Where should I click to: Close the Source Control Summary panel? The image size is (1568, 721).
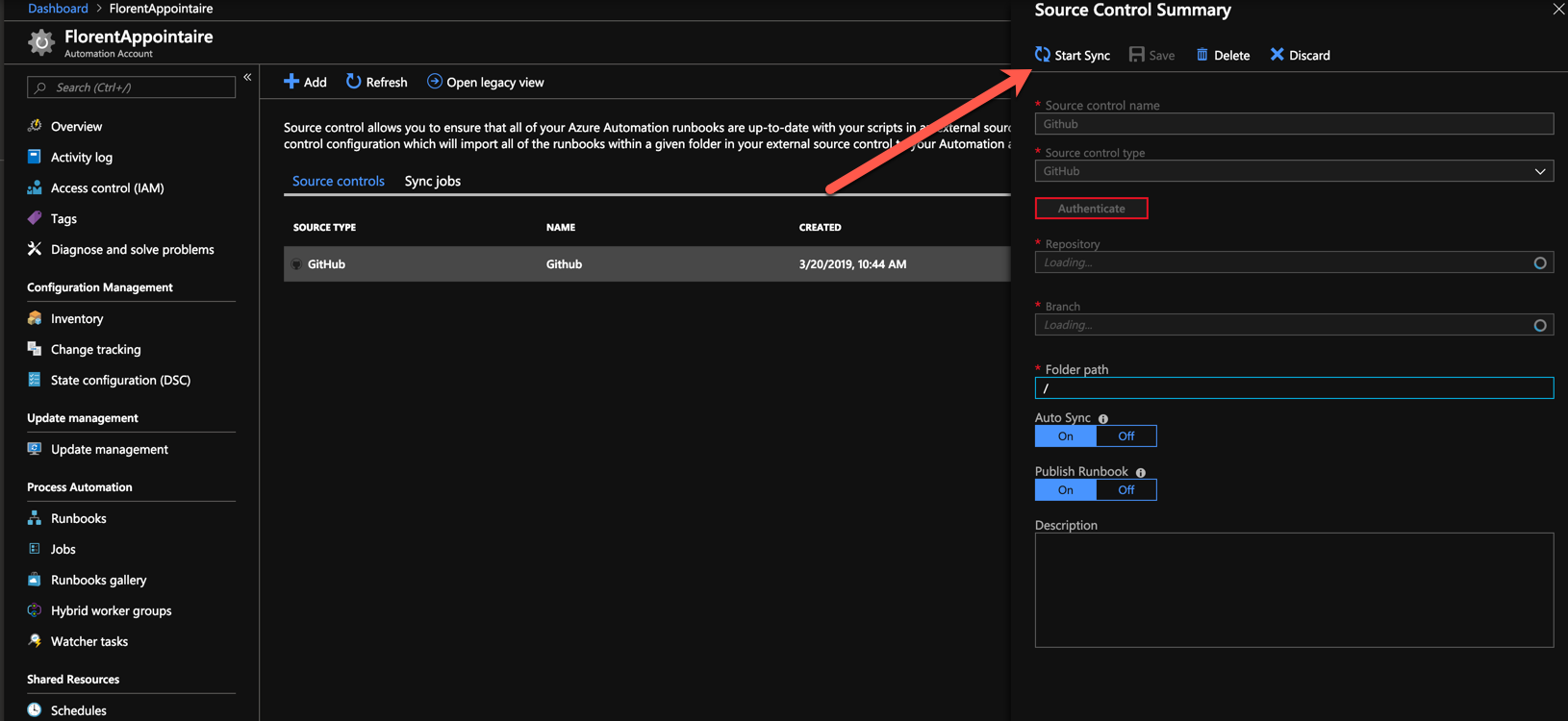click(1558, 10)
